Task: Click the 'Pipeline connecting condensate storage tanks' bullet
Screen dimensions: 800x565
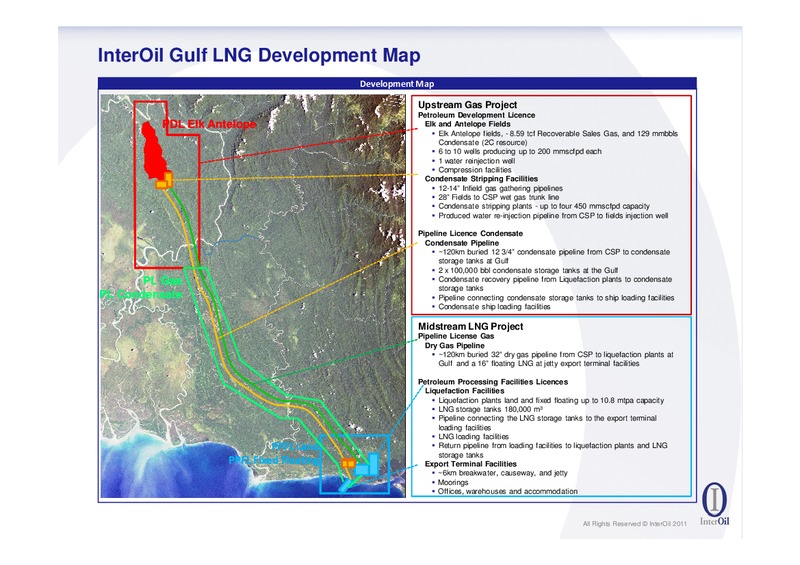Action: [553, 298]
